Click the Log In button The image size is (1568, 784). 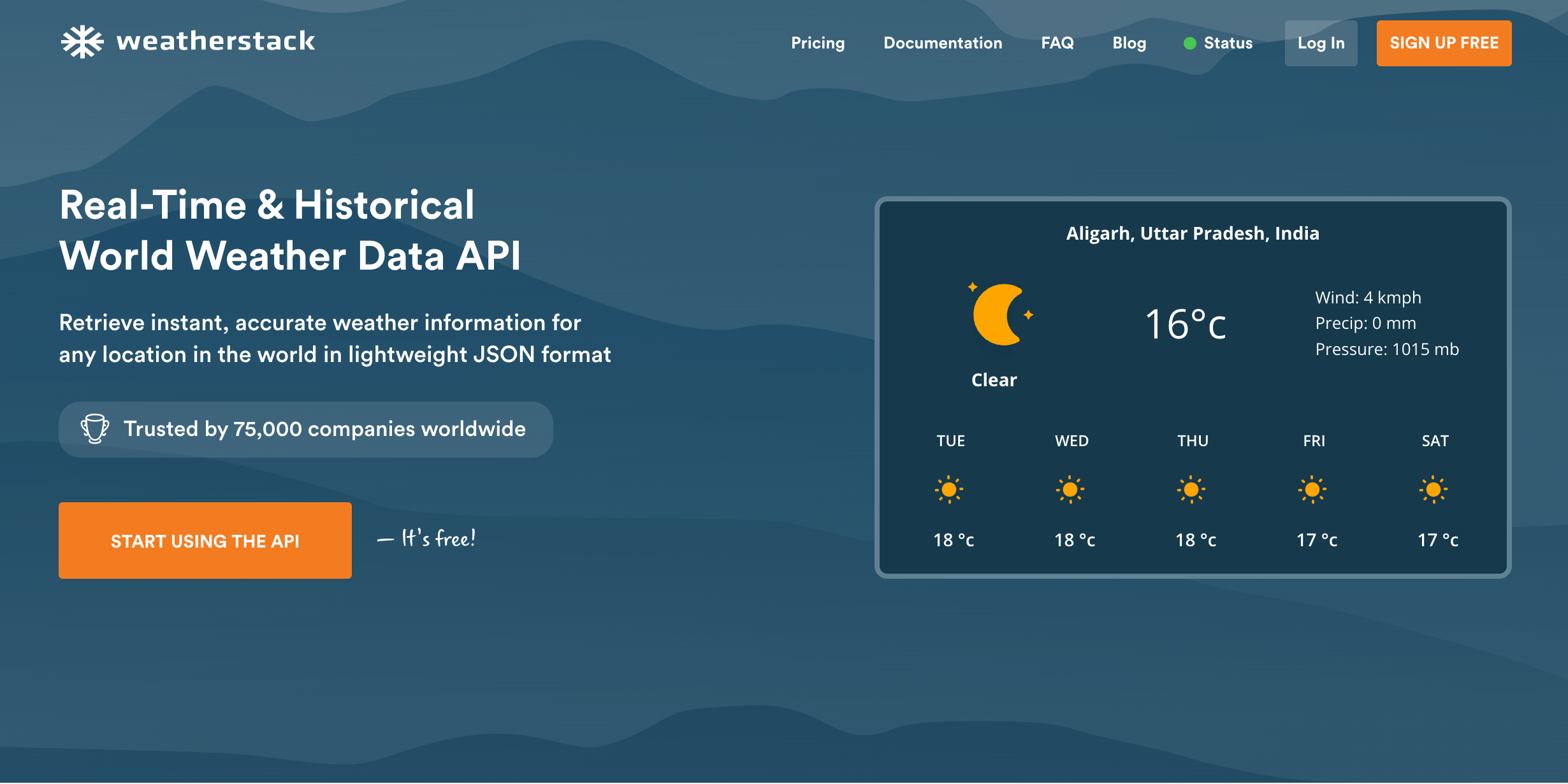[x=1321, y=43]
